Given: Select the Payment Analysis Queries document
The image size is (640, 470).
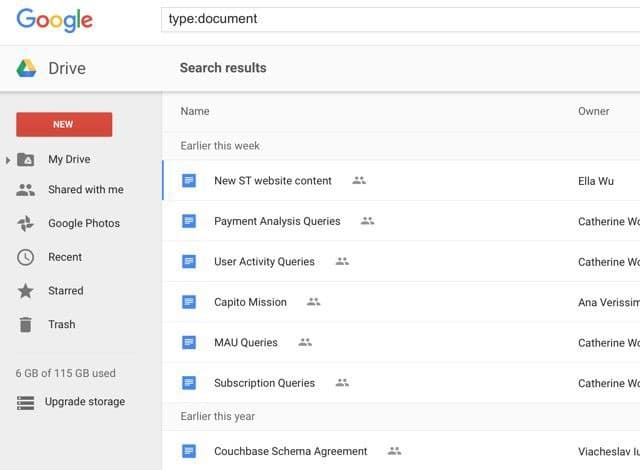Looking at the screenshot, I should (x=277, y=221).
